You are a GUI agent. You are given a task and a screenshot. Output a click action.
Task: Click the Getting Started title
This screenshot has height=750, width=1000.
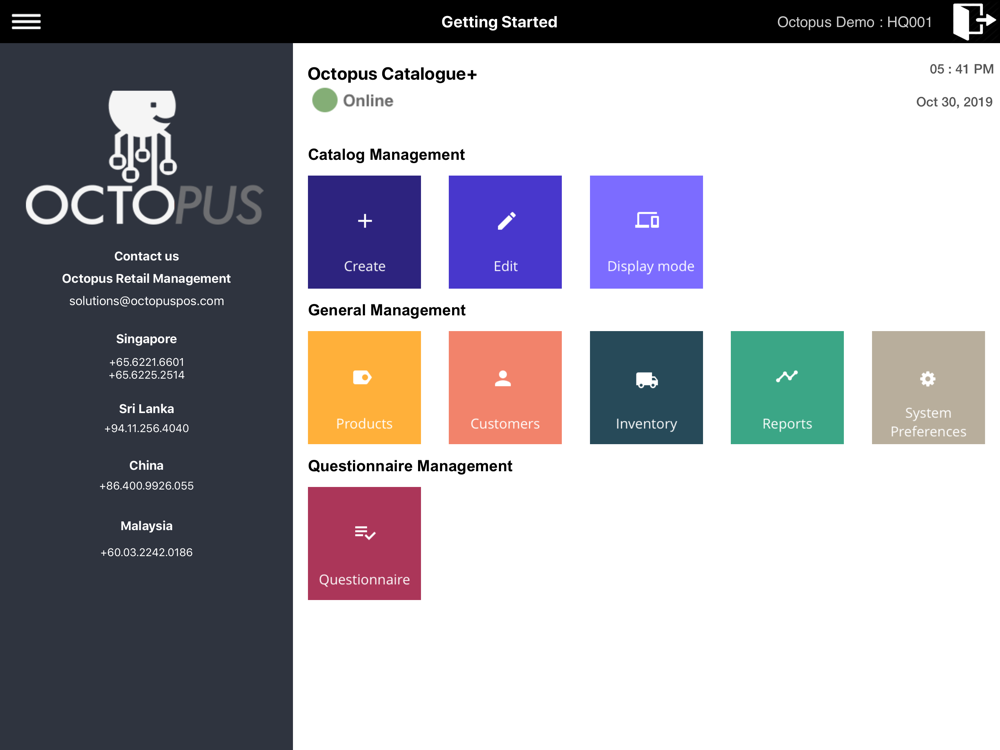[499, 22]
